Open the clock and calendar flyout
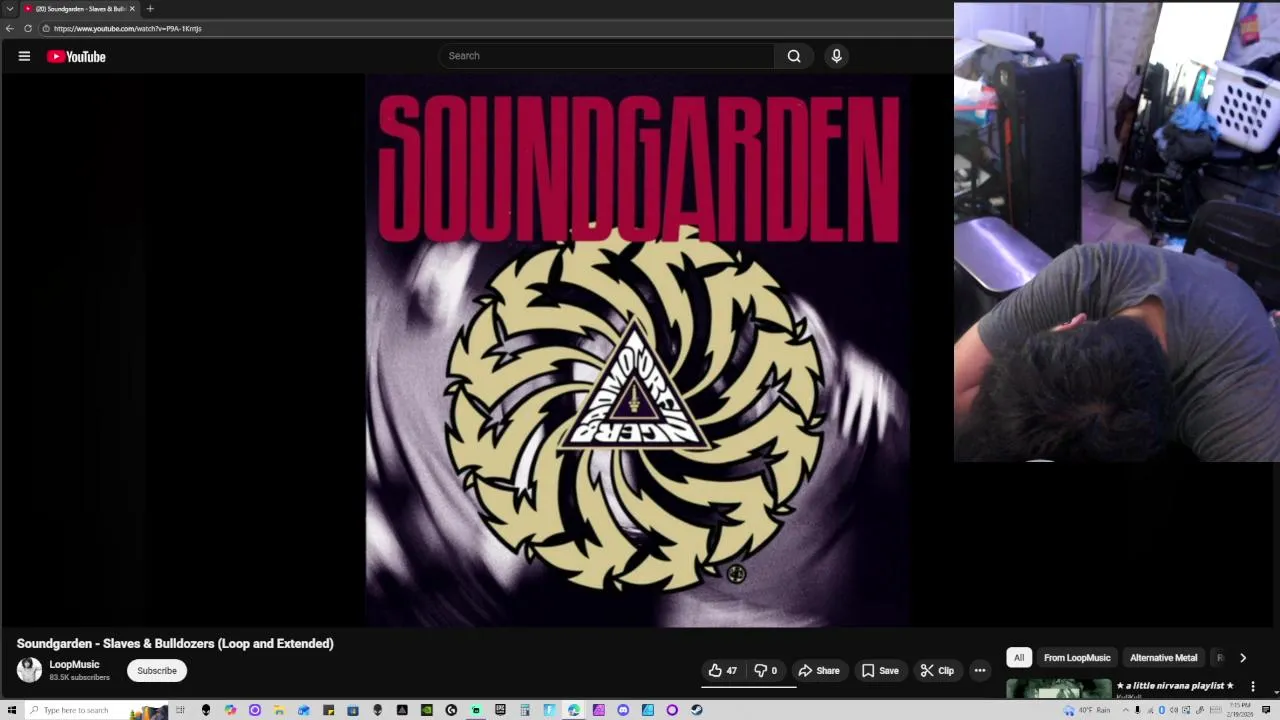The height and width of the screenshot is (720, 1280). click(1240, 710)
